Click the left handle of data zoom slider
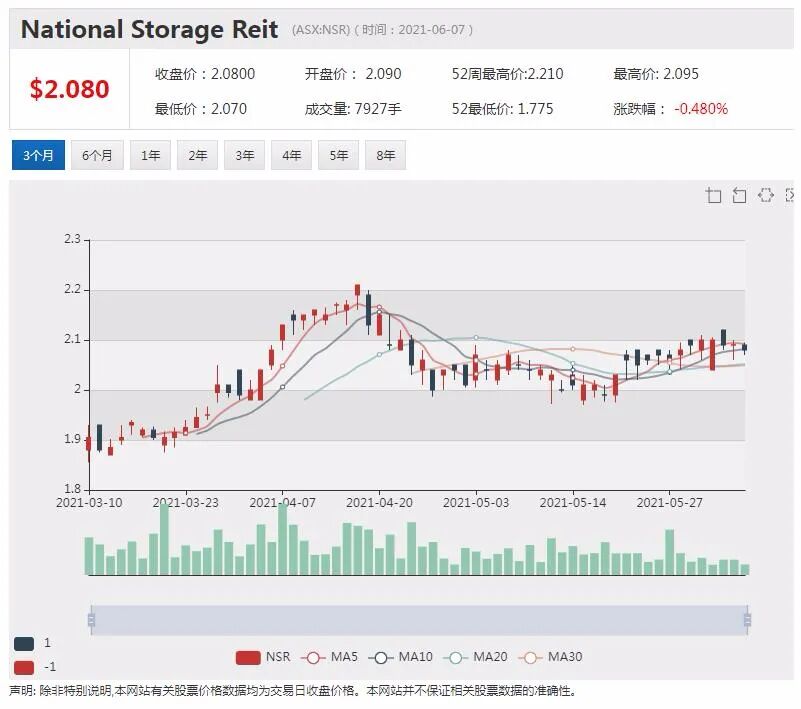This screenshot has width=801, height=709. [x=91, y=620]
